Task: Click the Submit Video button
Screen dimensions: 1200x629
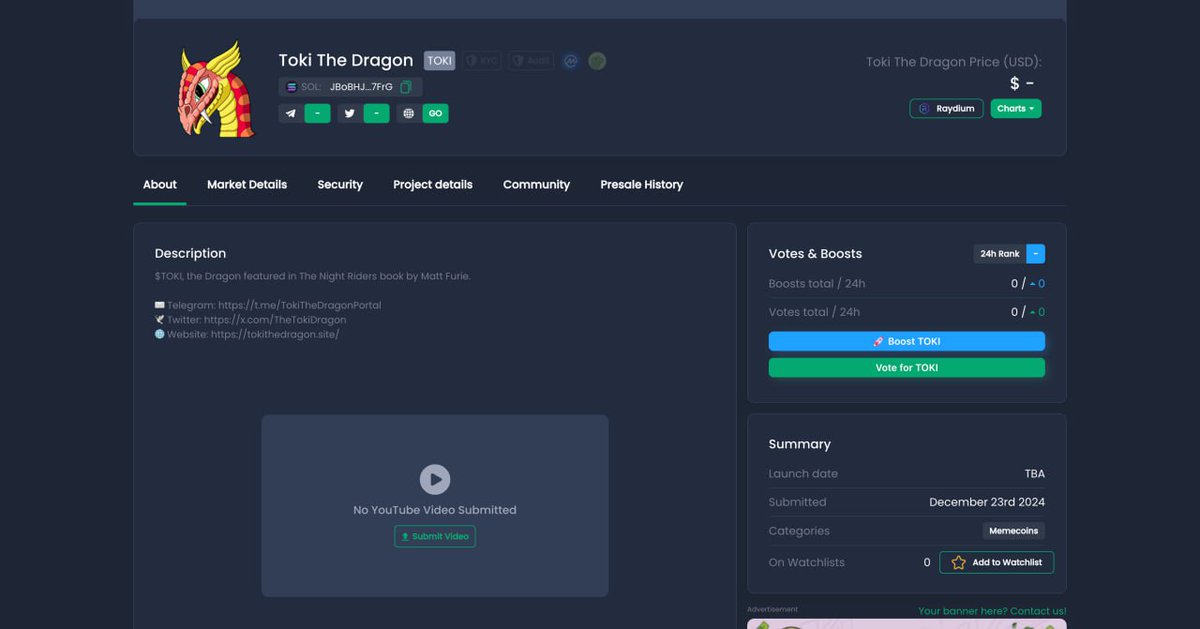Action: (435, 537)
